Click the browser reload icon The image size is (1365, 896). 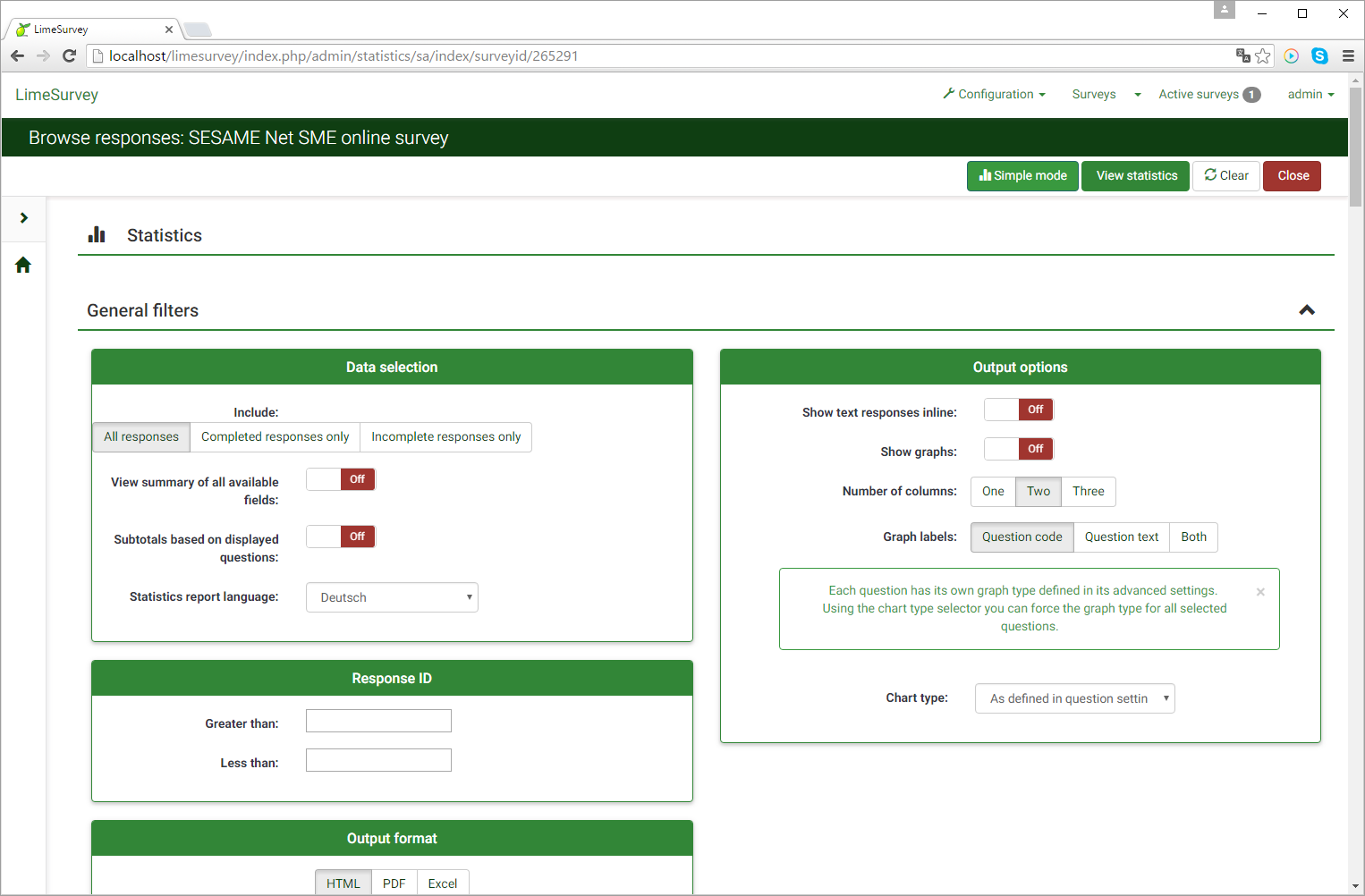[x=69, y=55]
